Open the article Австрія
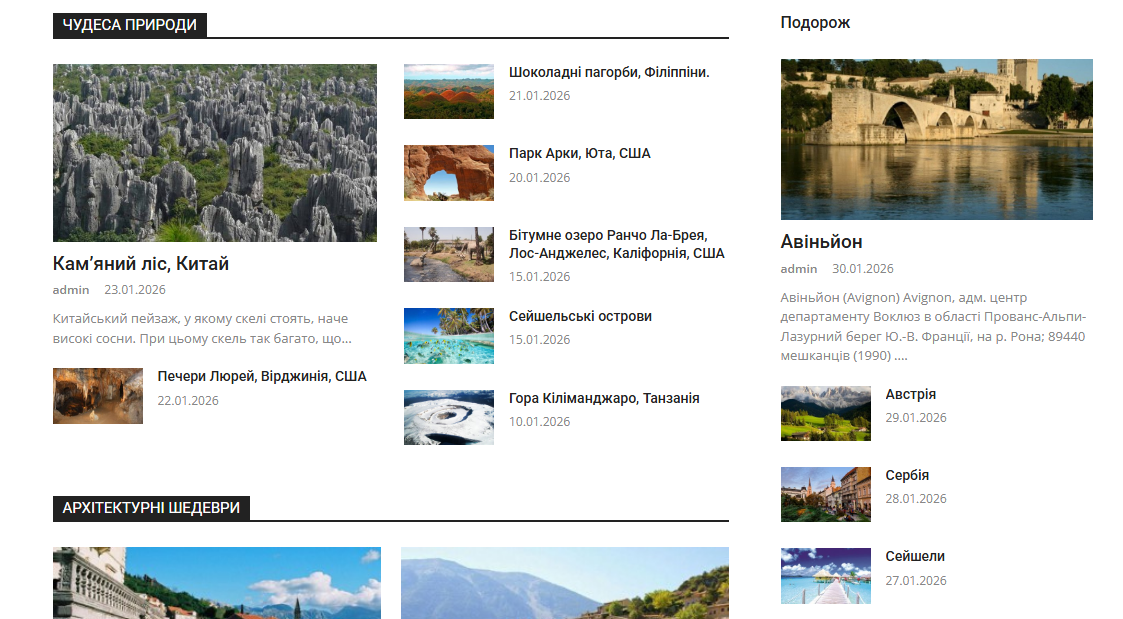The width and height of the screenshot is (1123, 619). click(x=911, y=394)
